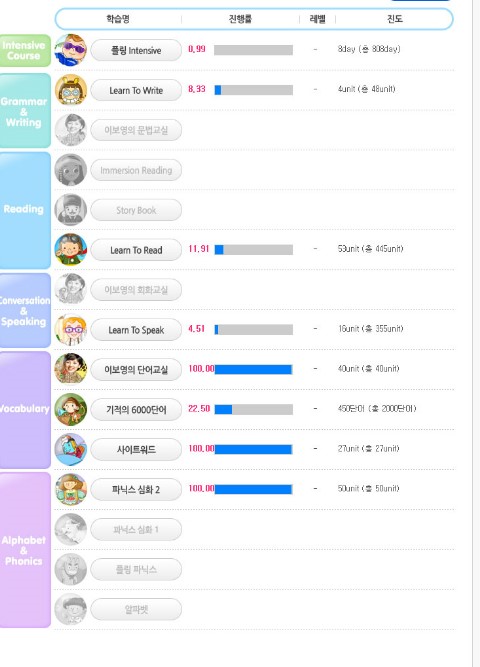Open the Learn To Write course
This screenshot has height=667, width=480.
point(136,90)
